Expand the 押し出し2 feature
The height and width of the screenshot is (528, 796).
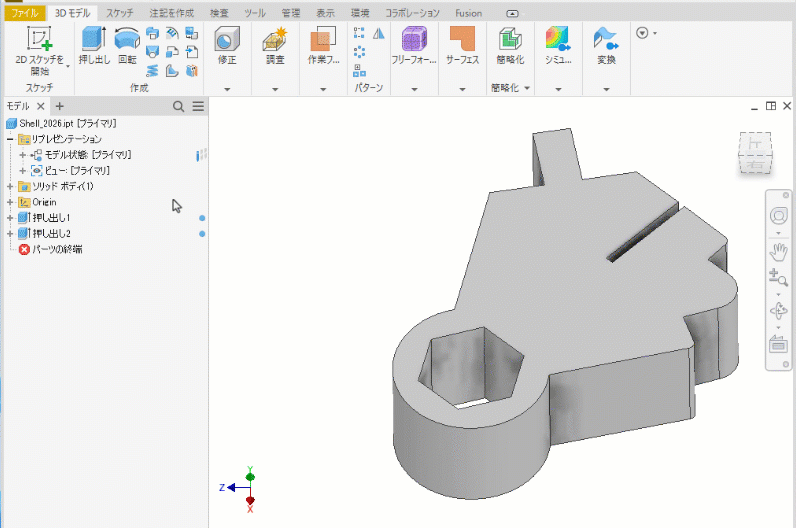pos(10,234)
